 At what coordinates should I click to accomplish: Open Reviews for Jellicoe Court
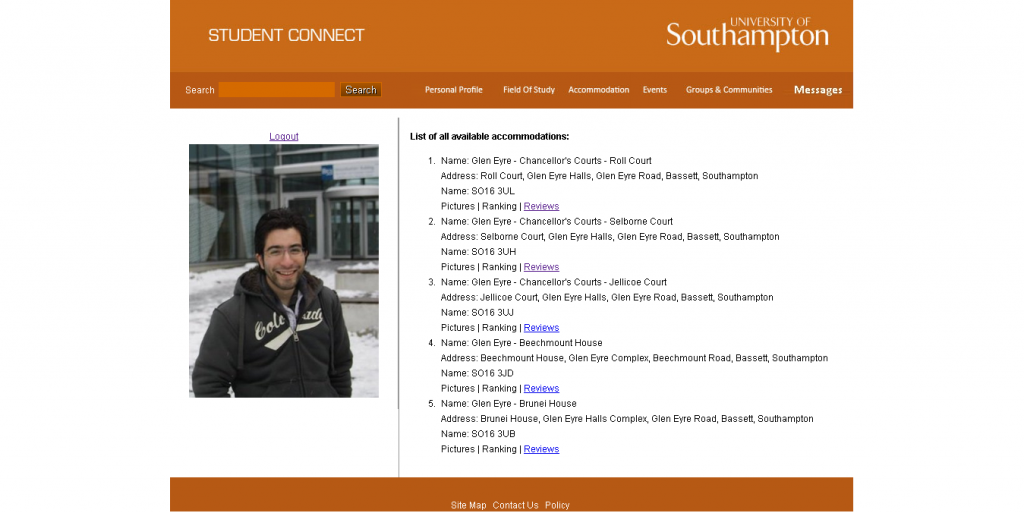[541, 328]
